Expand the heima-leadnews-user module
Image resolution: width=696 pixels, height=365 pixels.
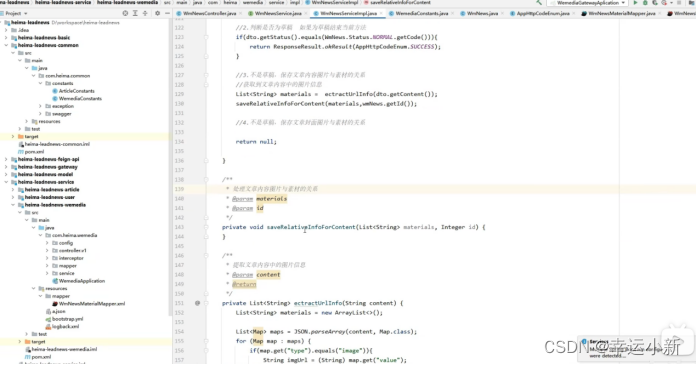click(13, 197)
